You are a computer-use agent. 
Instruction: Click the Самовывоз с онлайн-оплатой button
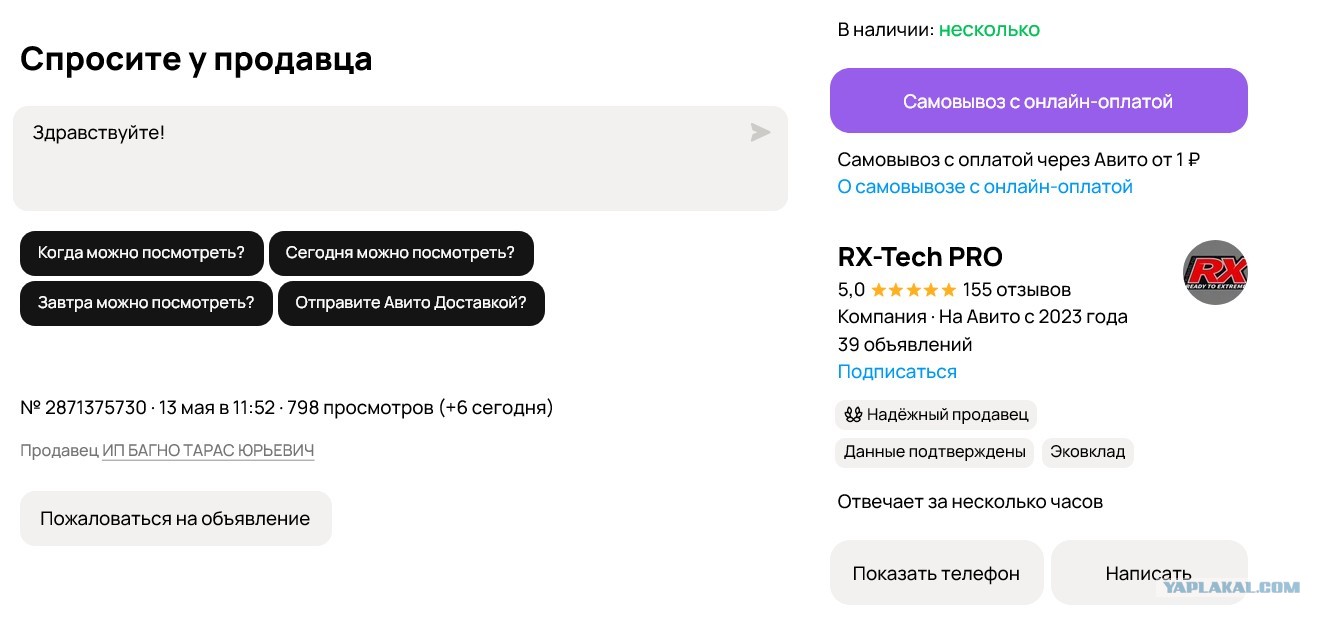[1038, 101]
